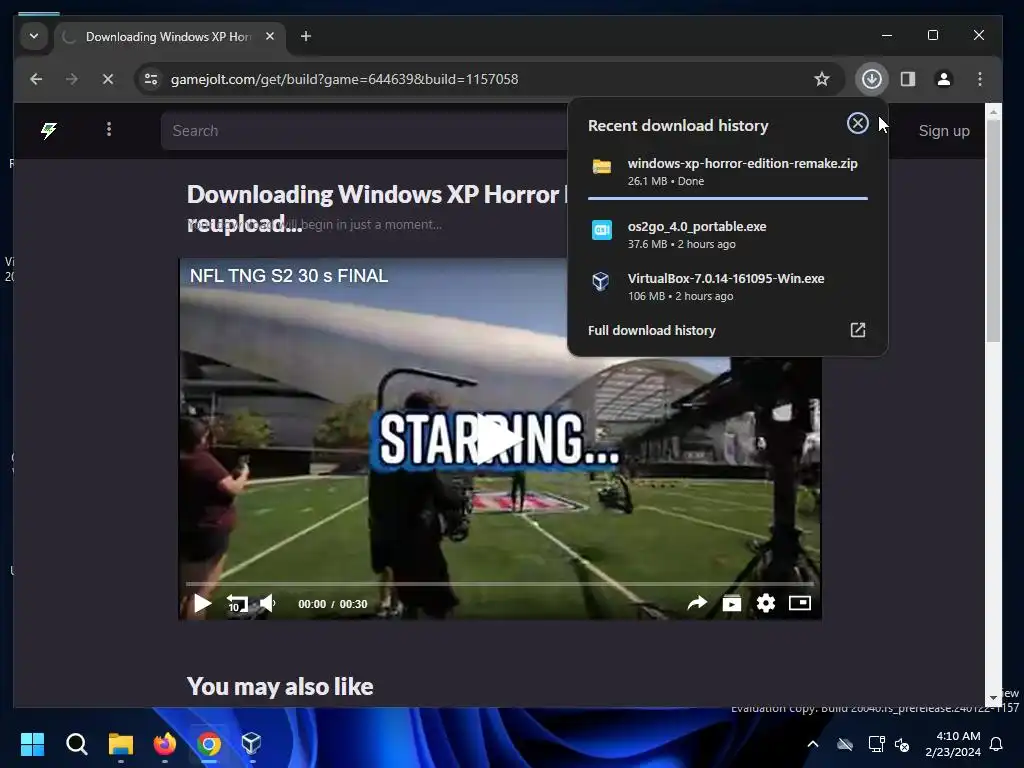This screenshot has height=768, width=1024.
Task: Close the Downloading Windows XP Horror tab
Action: pos(270,37)
